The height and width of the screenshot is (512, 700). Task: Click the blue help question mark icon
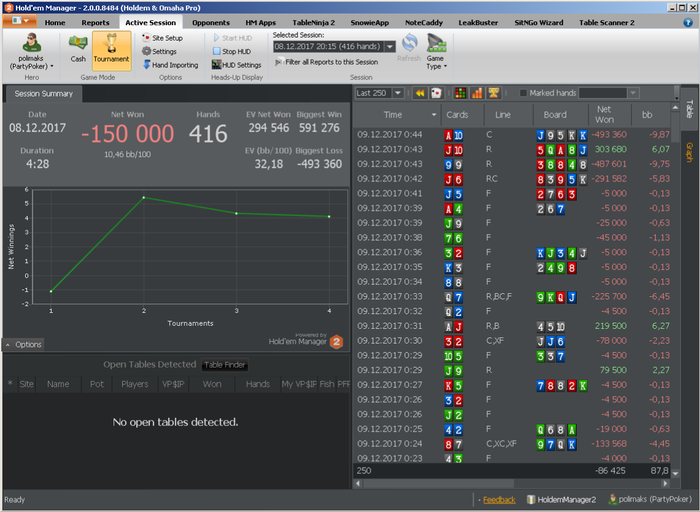click(x=688, y=22)
